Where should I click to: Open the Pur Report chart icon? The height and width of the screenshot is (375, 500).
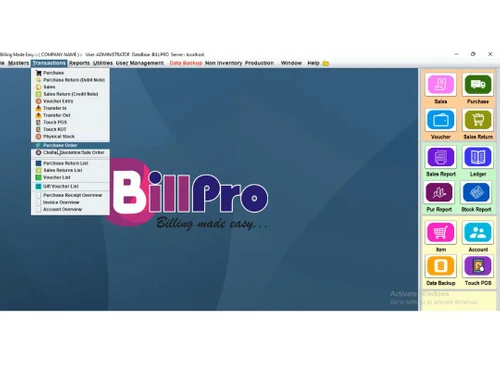[x=439, y=192]
